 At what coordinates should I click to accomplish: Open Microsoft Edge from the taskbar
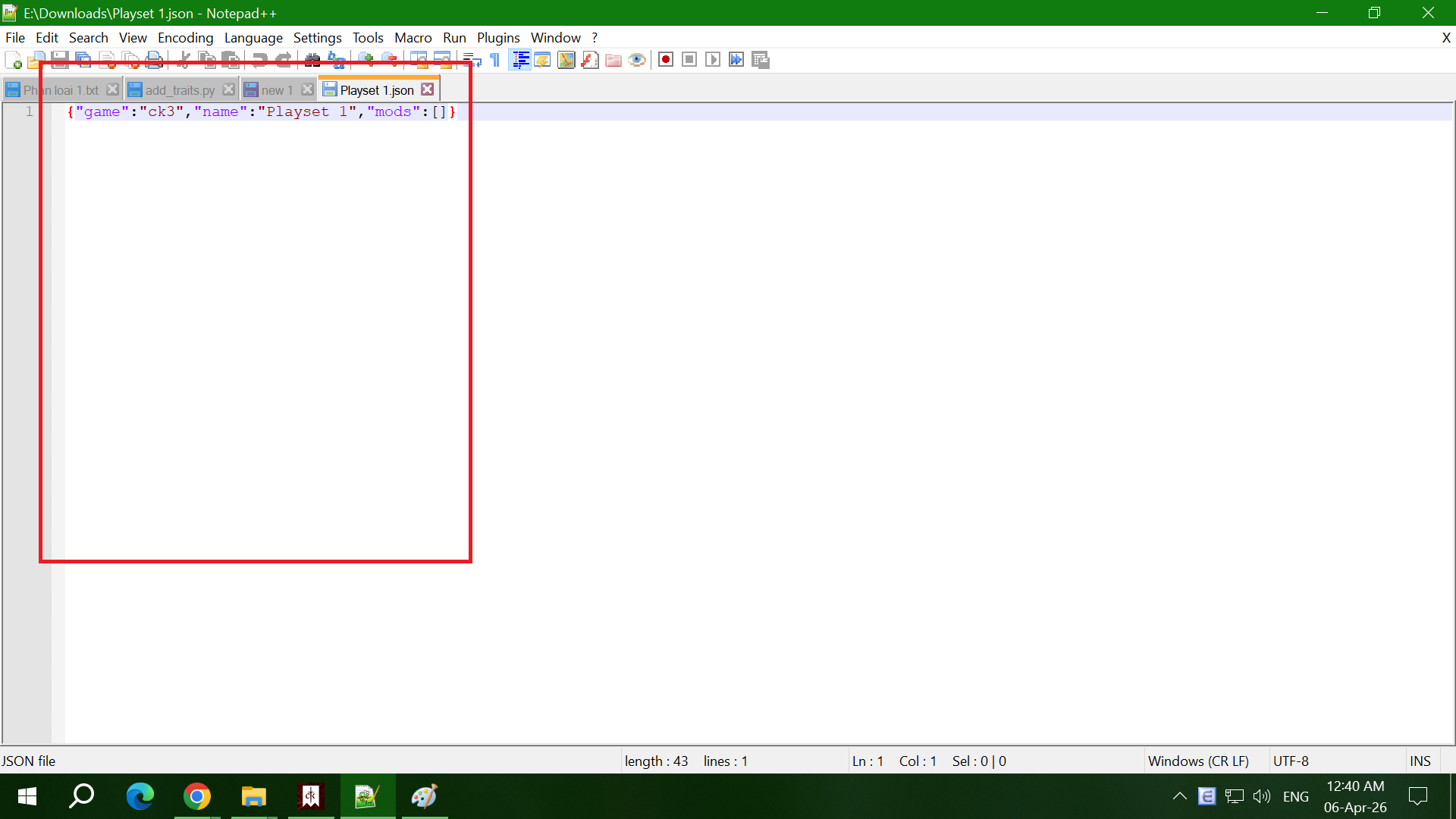[x=140, y=796]
